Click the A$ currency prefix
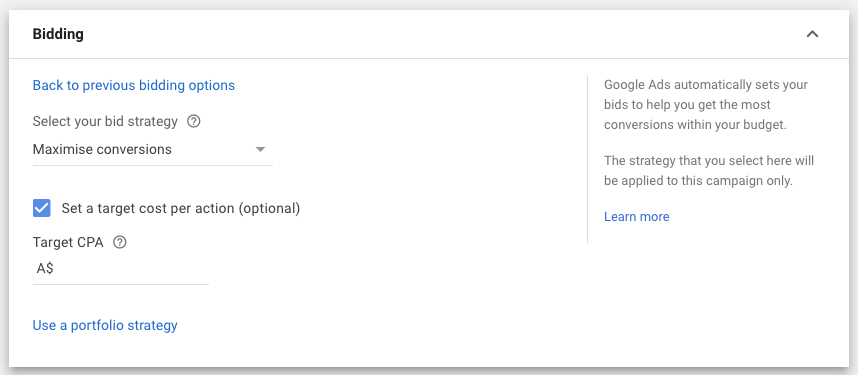Screen dimensions: 858x375 45,269
